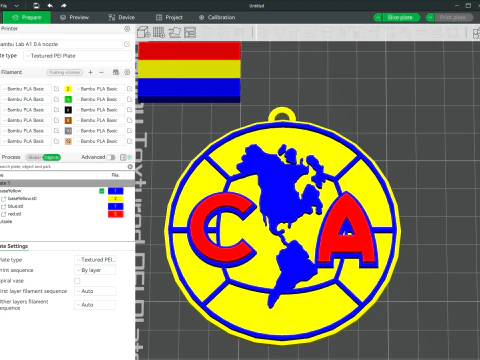Toggle the Advanced mode switch
Screen dimensions: 480x360
[111, 157]
